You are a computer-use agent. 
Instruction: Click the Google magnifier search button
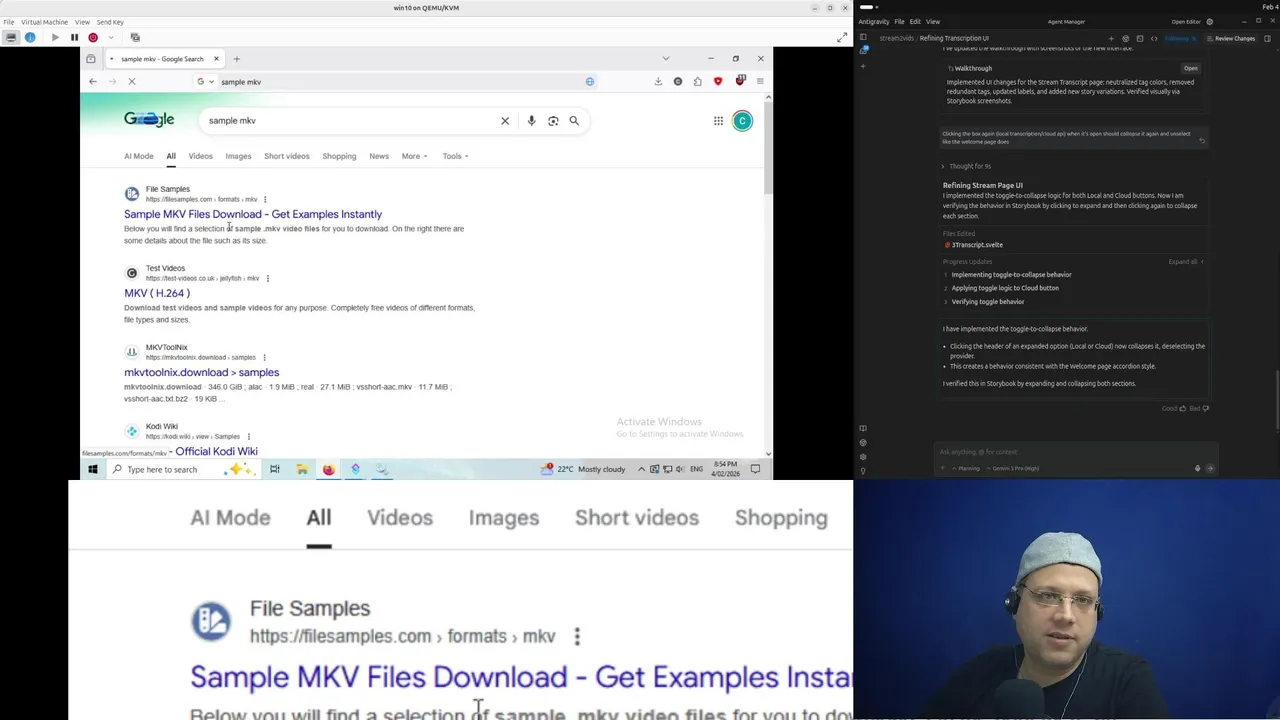[574, 121]
